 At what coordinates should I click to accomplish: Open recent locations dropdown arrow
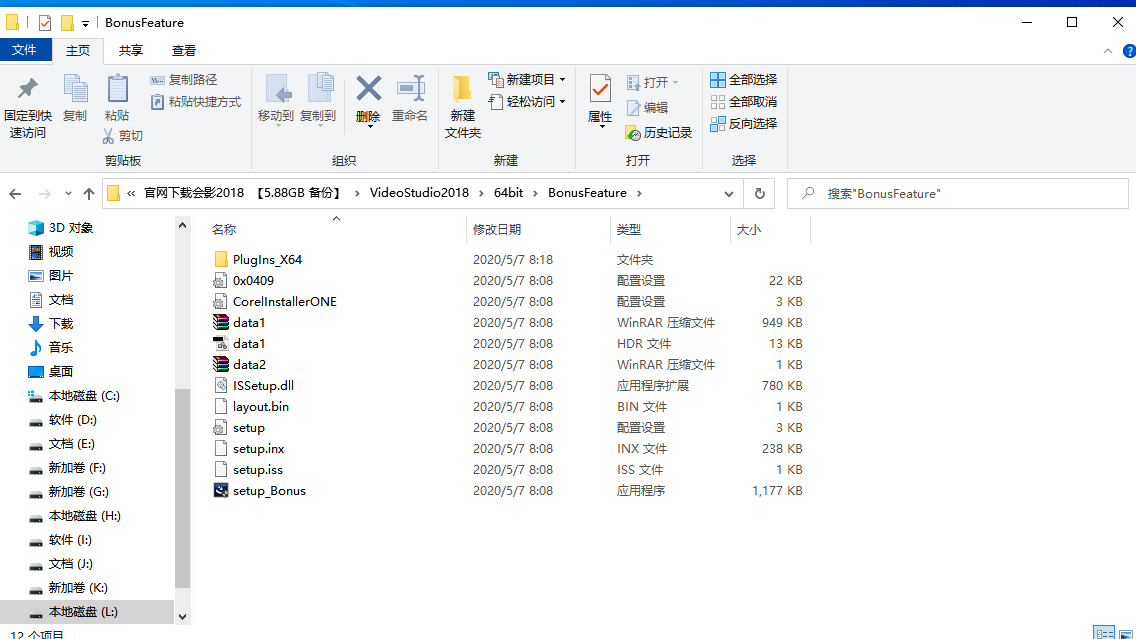point(68,193)
